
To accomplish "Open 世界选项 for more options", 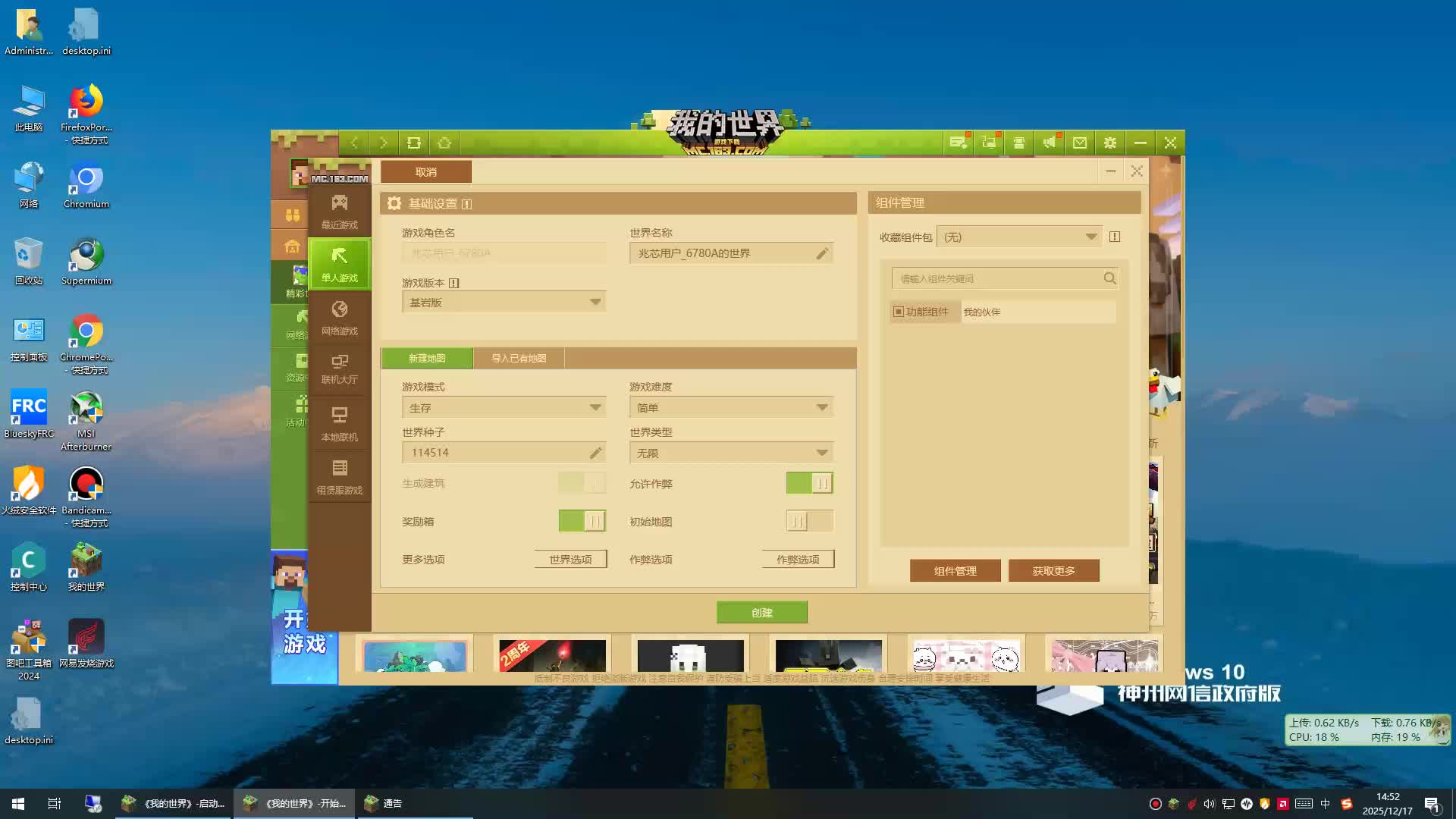I will point(570,559).
